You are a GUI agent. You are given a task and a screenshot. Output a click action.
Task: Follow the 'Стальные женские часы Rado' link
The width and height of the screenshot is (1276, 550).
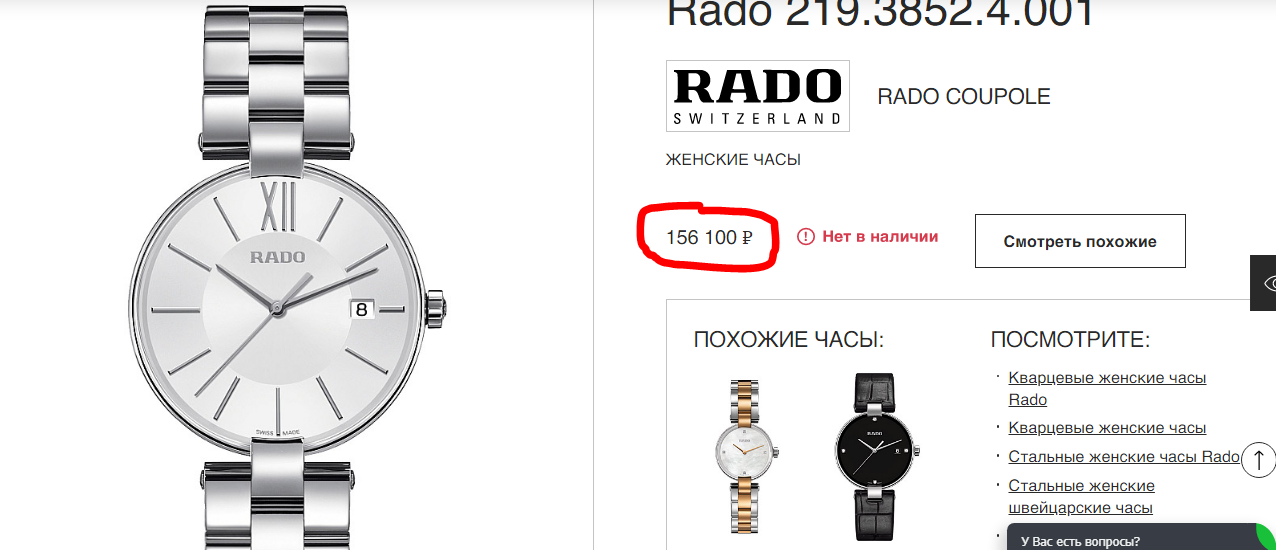[x=1124, y=456]
